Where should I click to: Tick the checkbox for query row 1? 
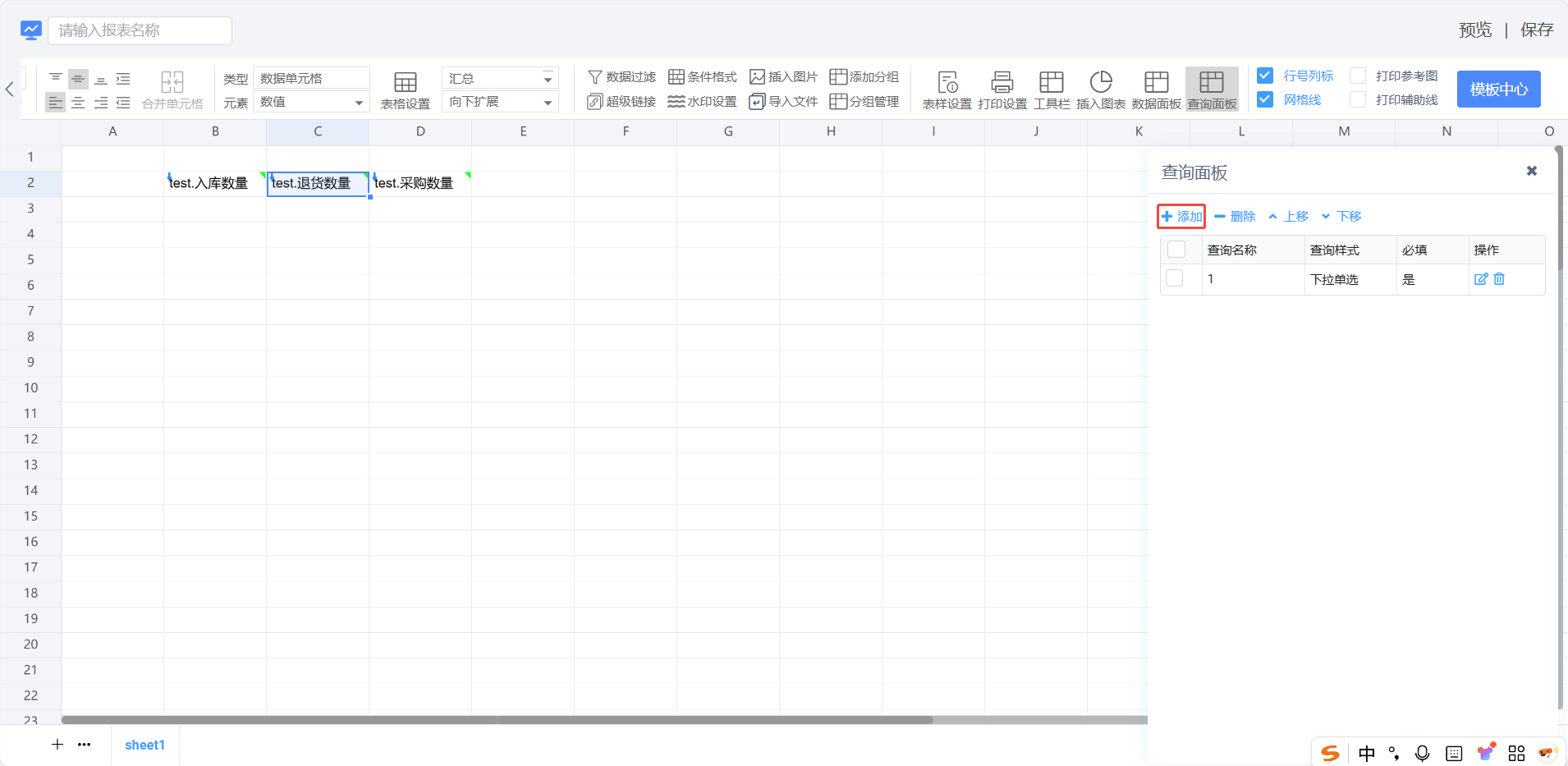(x=1175, y=278)
